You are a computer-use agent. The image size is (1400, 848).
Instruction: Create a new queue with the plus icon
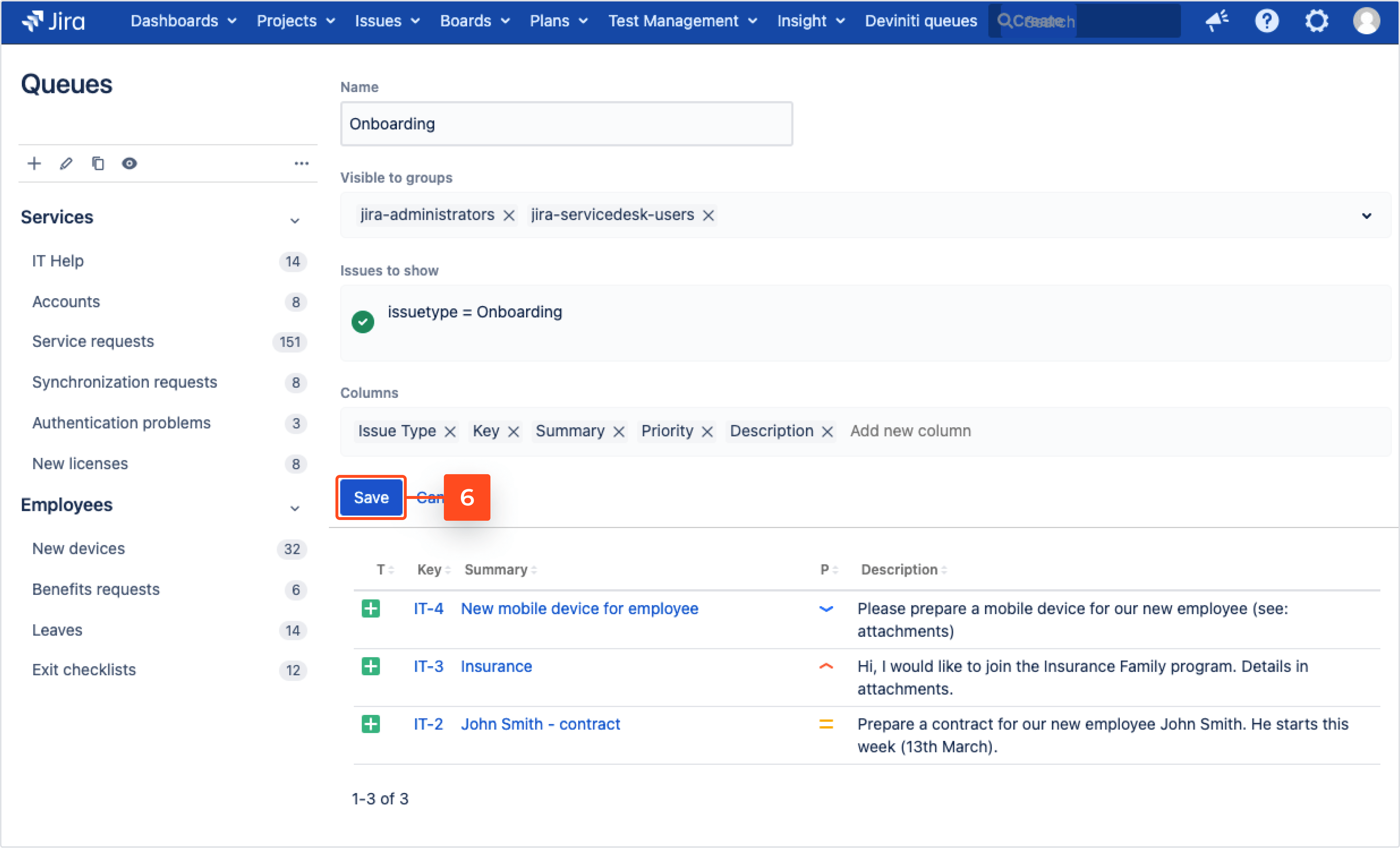34,163
